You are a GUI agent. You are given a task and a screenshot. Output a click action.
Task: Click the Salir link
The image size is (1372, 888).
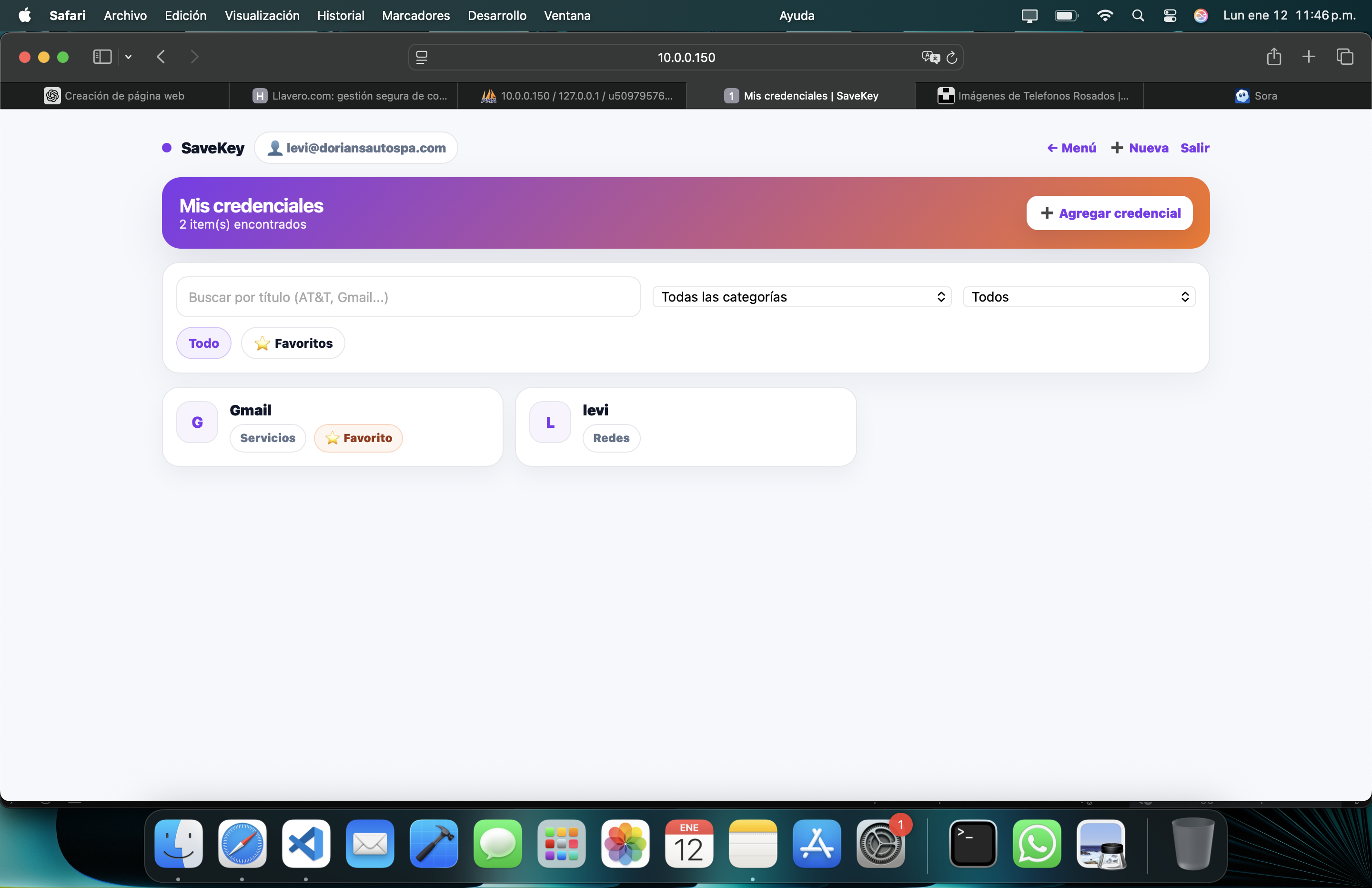1194,148
